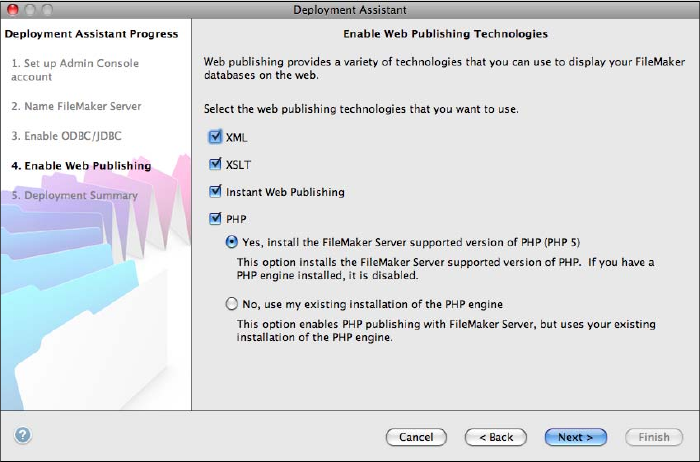Toggle the PHP checkbox
Viewport: 700px width, 462px height.
pyautogui.click(x=215, y=219)
